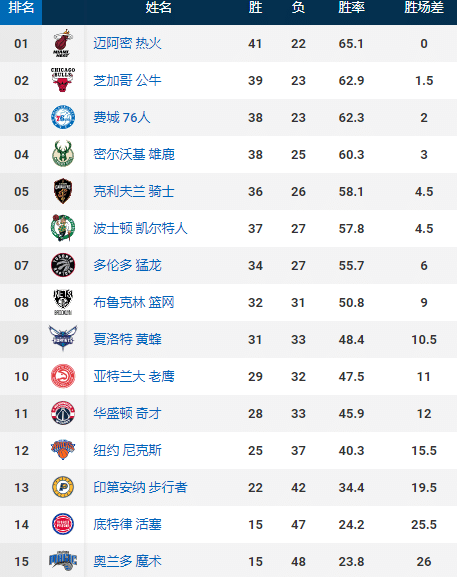Image resolution: width=457 pixels, height=577 pixels.
Task: Open the Charlotte Hornets logo
Action: (x=63, y=338)
